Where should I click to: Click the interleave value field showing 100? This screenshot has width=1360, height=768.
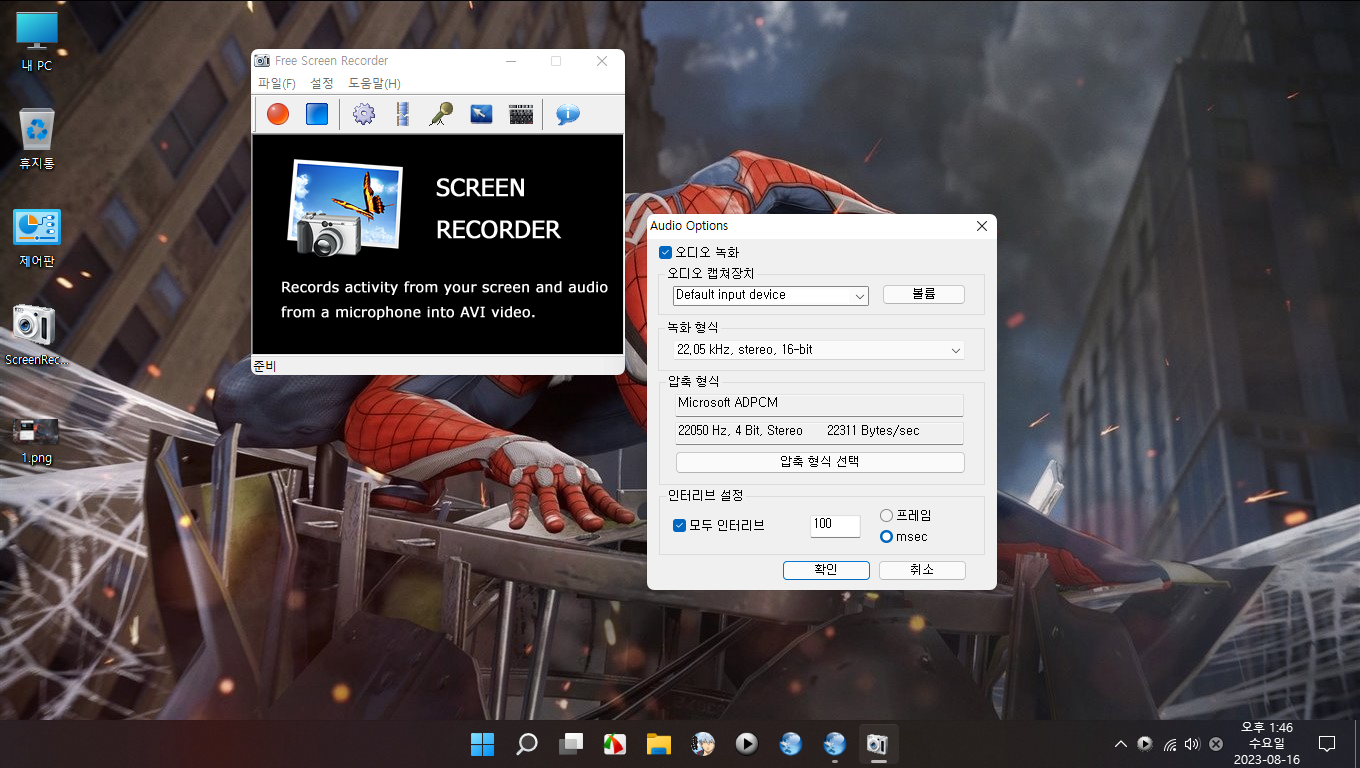click(x=835, y=525)
